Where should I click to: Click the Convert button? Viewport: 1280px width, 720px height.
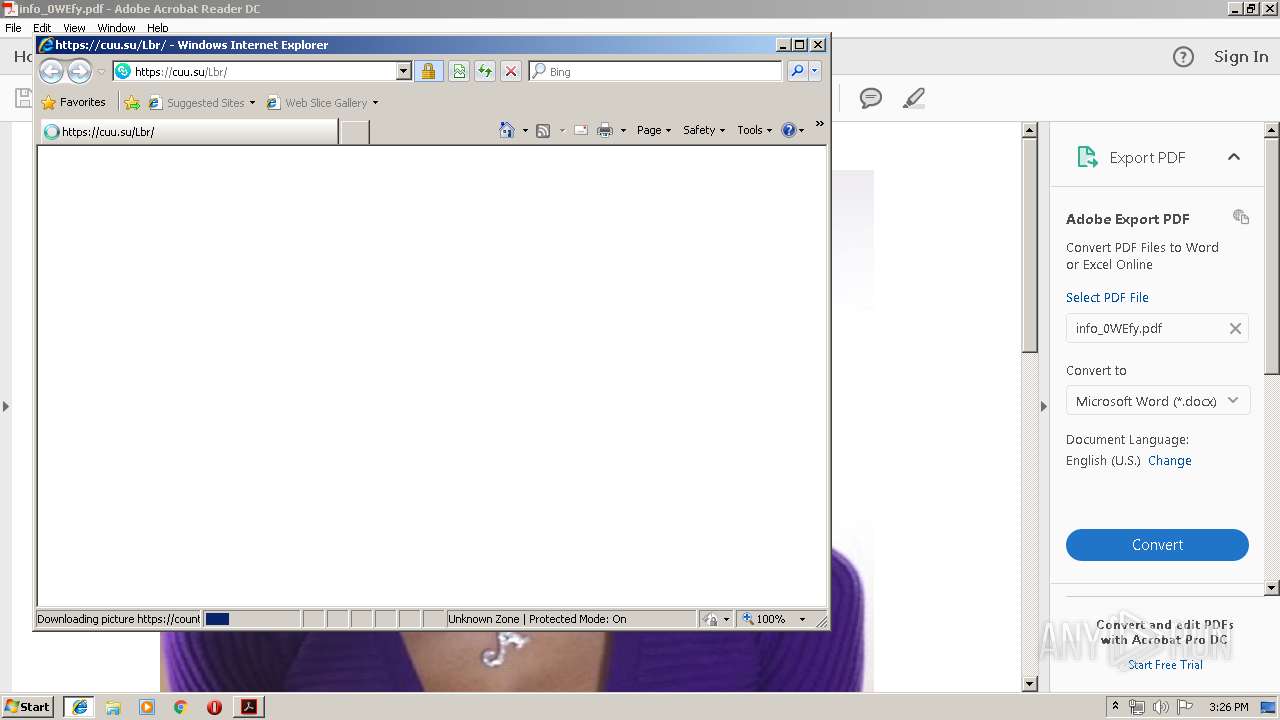pos(1157,545)
